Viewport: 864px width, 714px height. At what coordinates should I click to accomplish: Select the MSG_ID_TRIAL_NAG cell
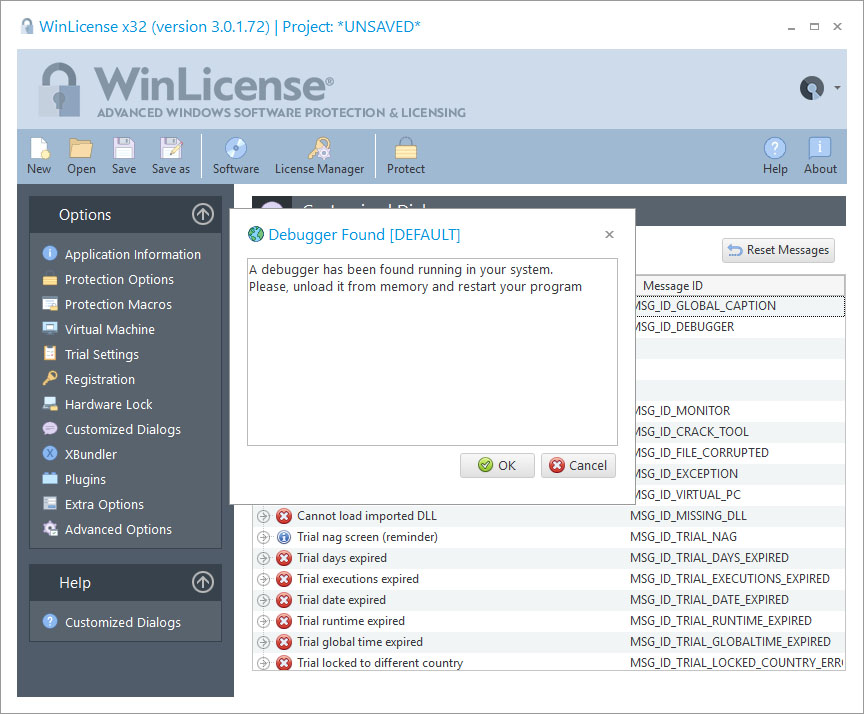coord(683,537)
